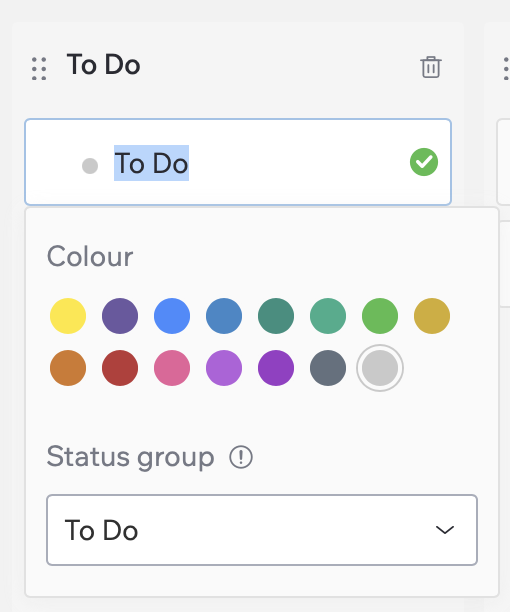
Task: Confirm status name with green checkmark
Action: [x=424, y=162]
